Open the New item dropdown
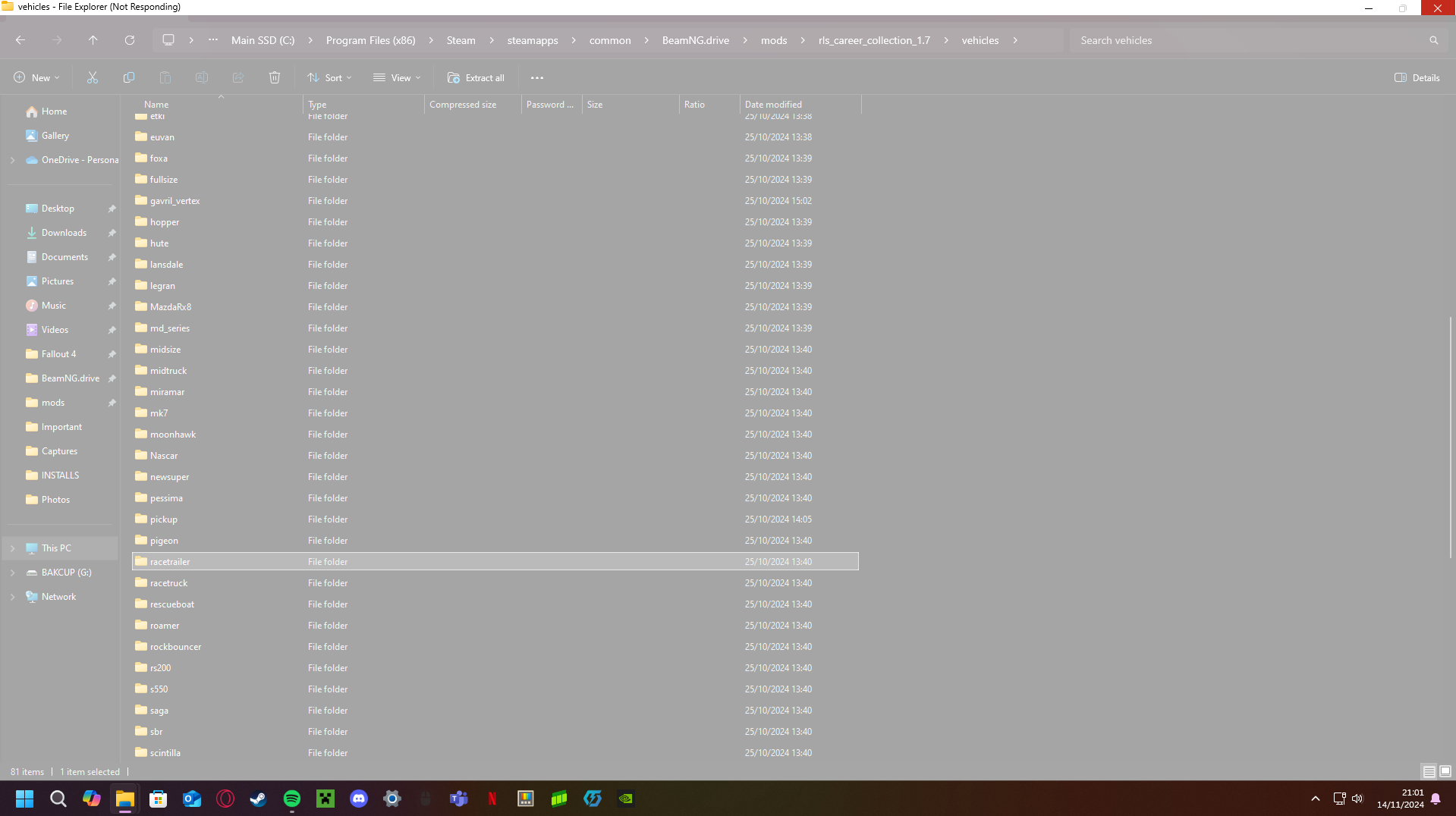 [36, 77]
